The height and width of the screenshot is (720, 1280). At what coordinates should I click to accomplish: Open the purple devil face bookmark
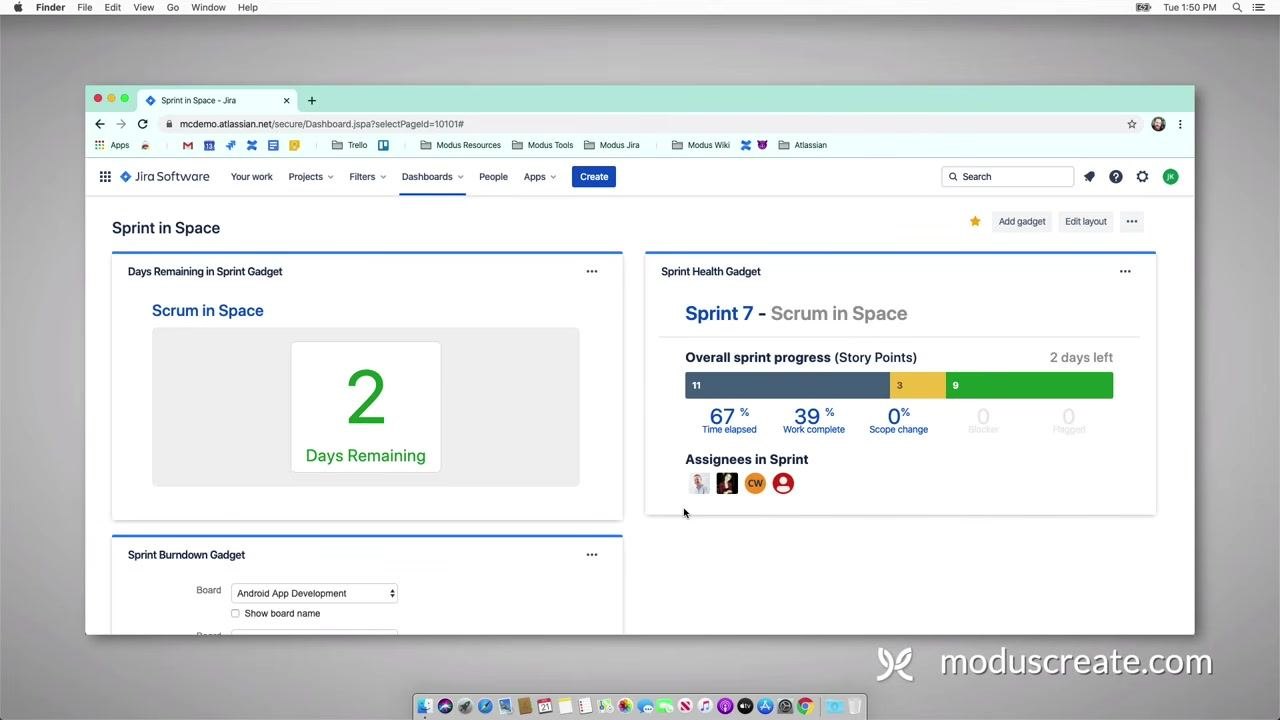[762, 145]
